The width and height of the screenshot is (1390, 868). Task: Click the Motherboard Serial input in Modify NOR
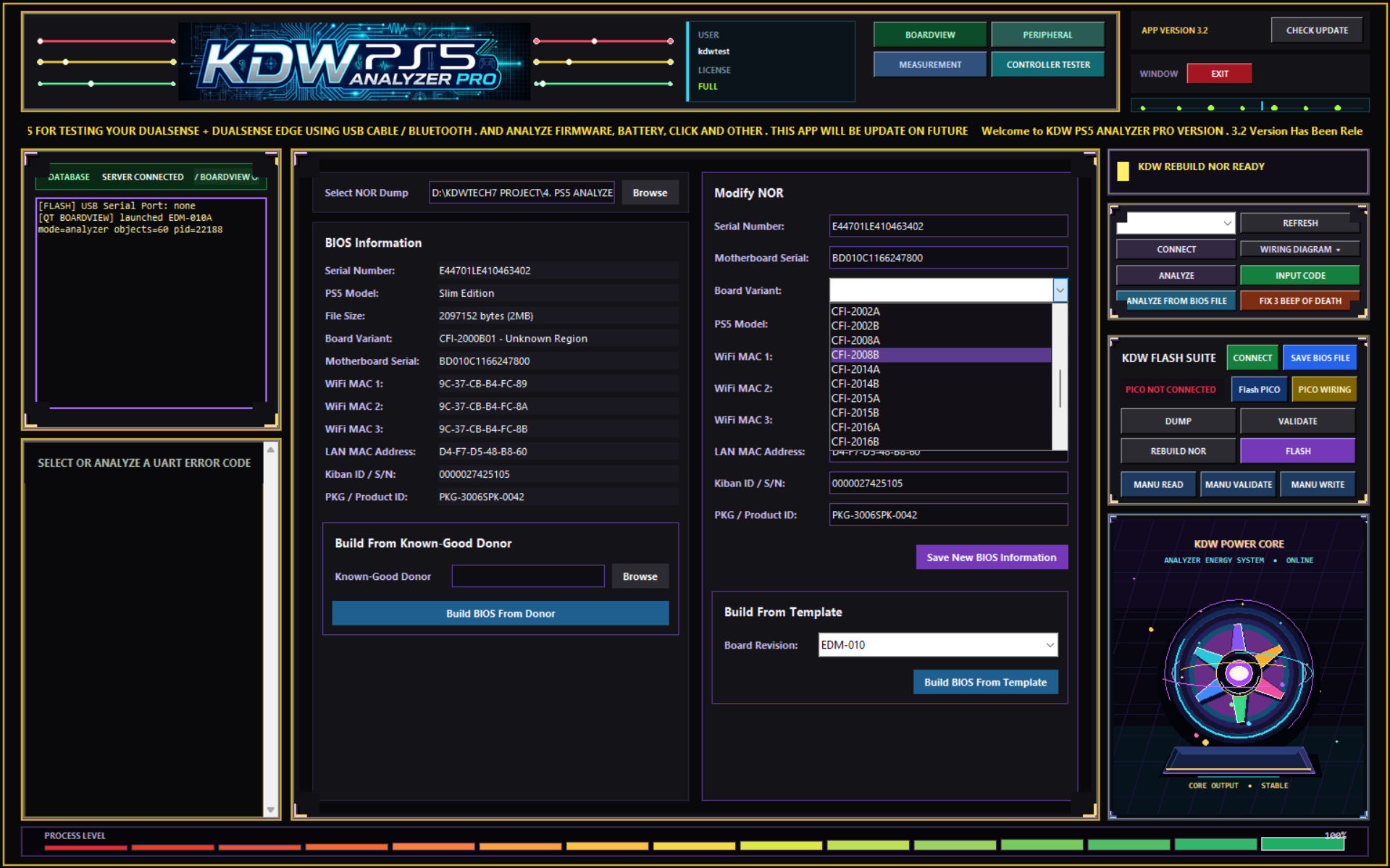(x=948, y=258)
